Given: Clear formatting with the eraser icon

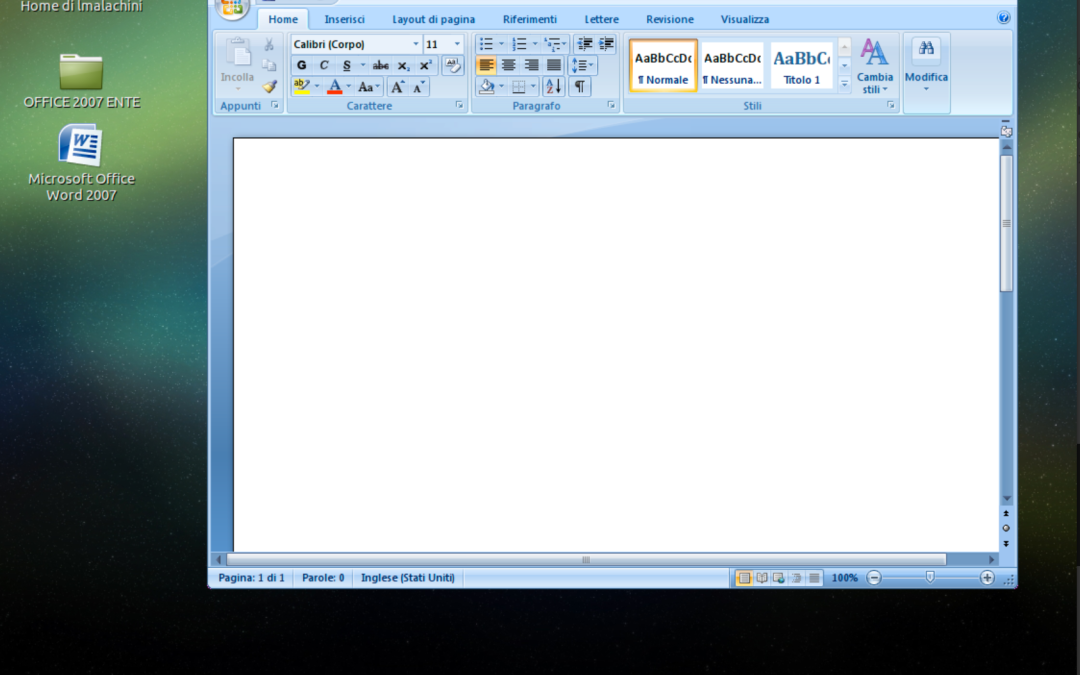Looking at the screenshot, I should point(453,65).
